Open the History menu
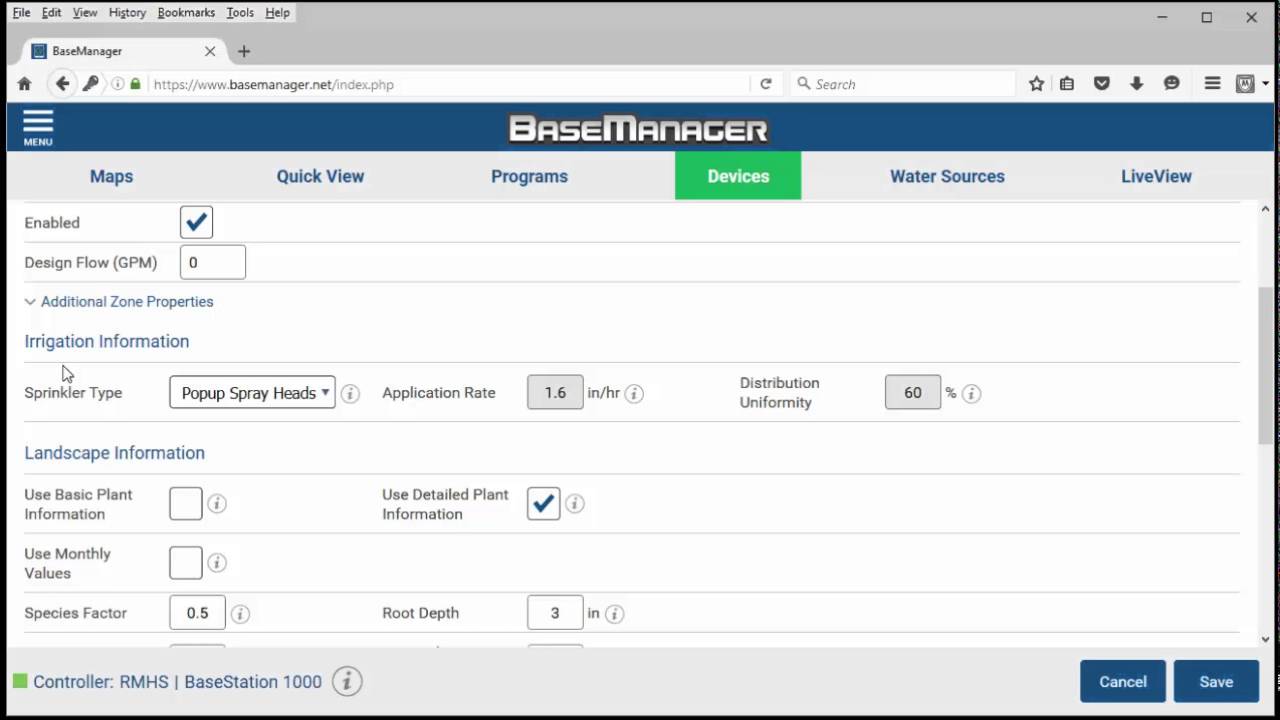Image resolution: width=1280 pixels, height=720 pixels. pyautogui.click(x=127, y=12)
